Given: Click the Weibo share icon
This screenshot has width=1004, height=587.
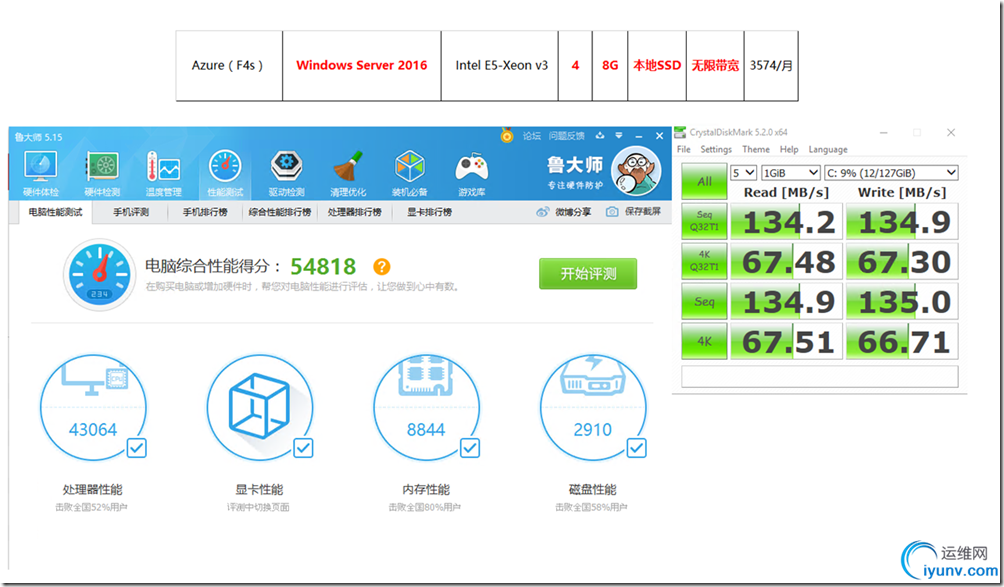Looking at the screenshot, I should point(543,212).
